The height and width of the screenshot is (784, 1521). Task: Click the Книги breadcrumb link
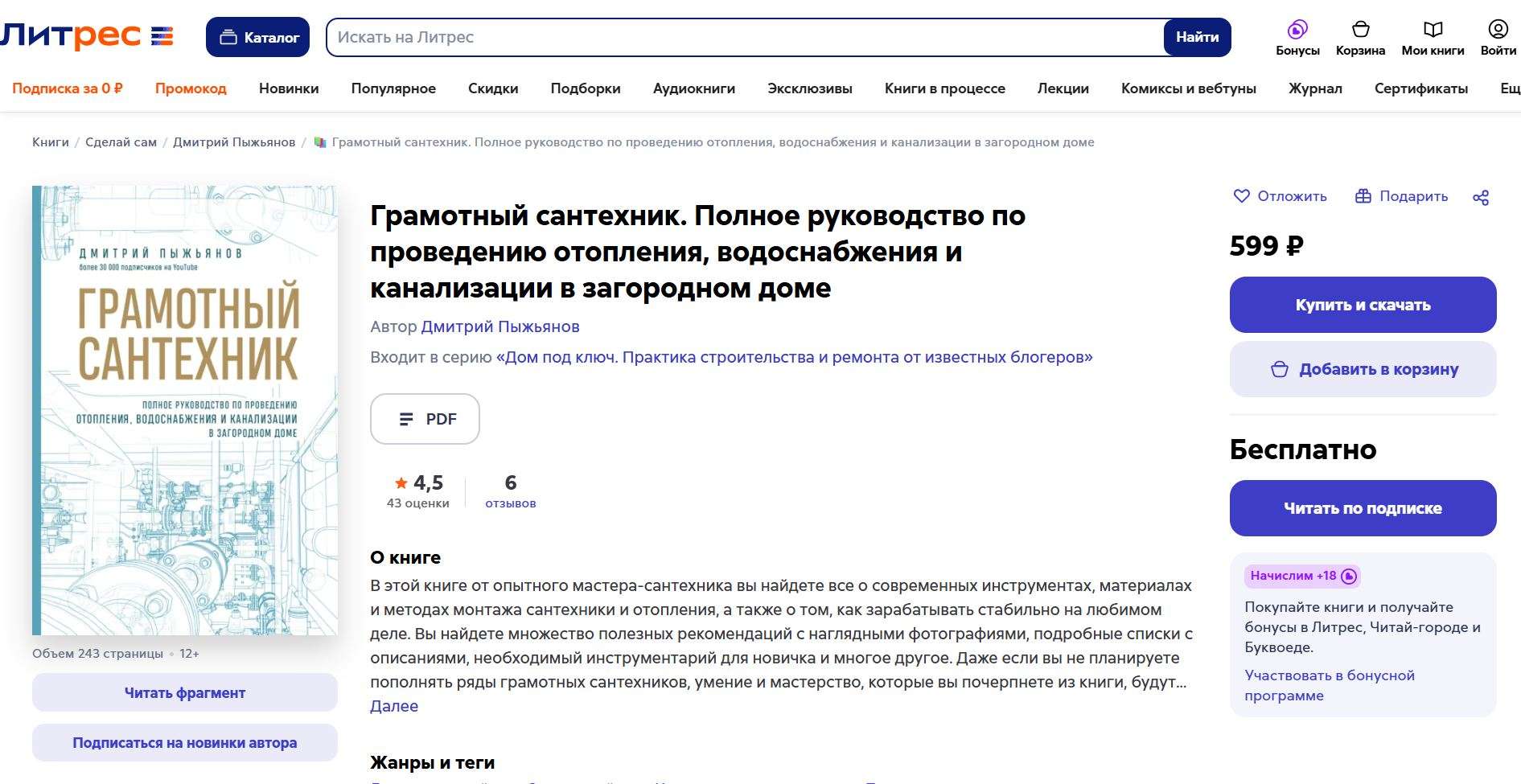(x=51, y=142)
